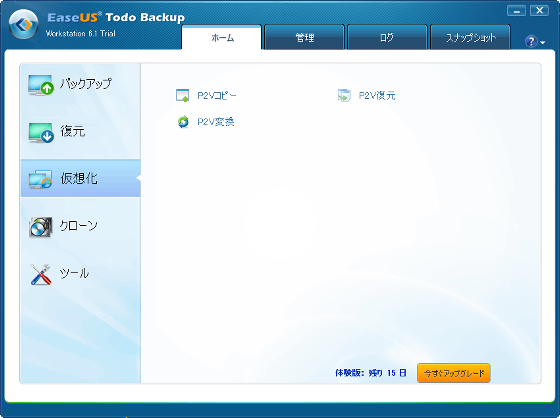This screenshot has width=560, height=418.
Task: Minimize the Todo Backup window
Action: [516, 11]
